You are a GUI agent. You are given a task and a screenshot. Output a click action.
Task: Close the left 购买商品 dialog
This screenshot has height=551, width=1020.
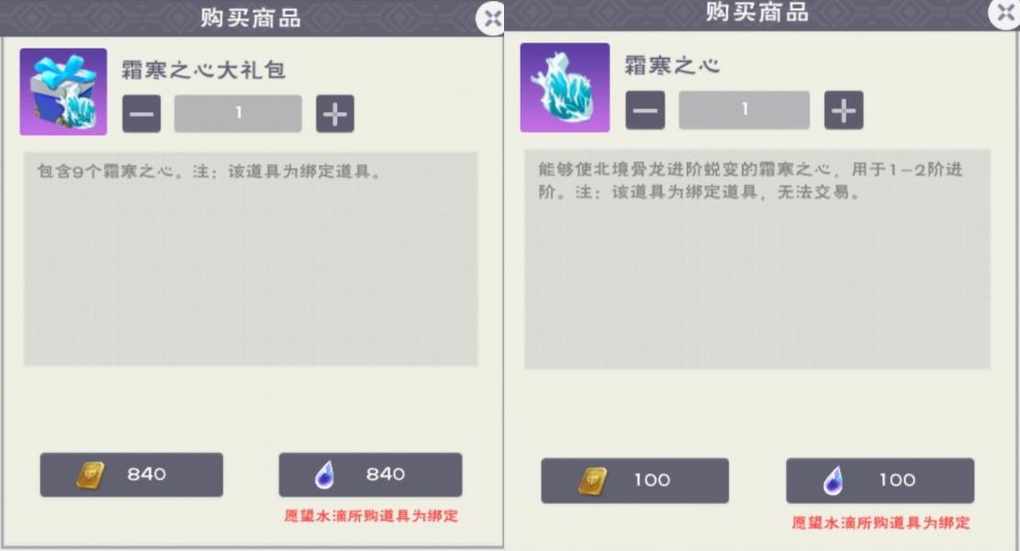pos(492,18)
